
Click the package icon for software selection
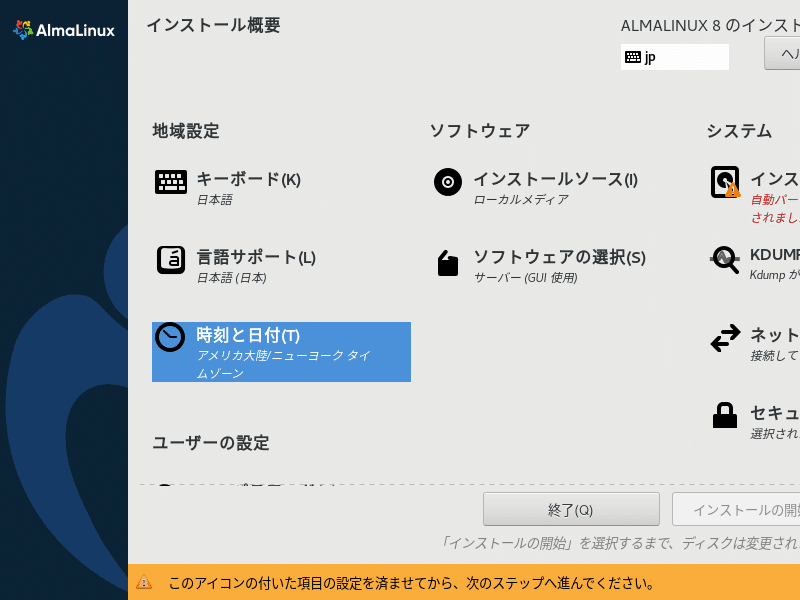(x=448, y=263)
